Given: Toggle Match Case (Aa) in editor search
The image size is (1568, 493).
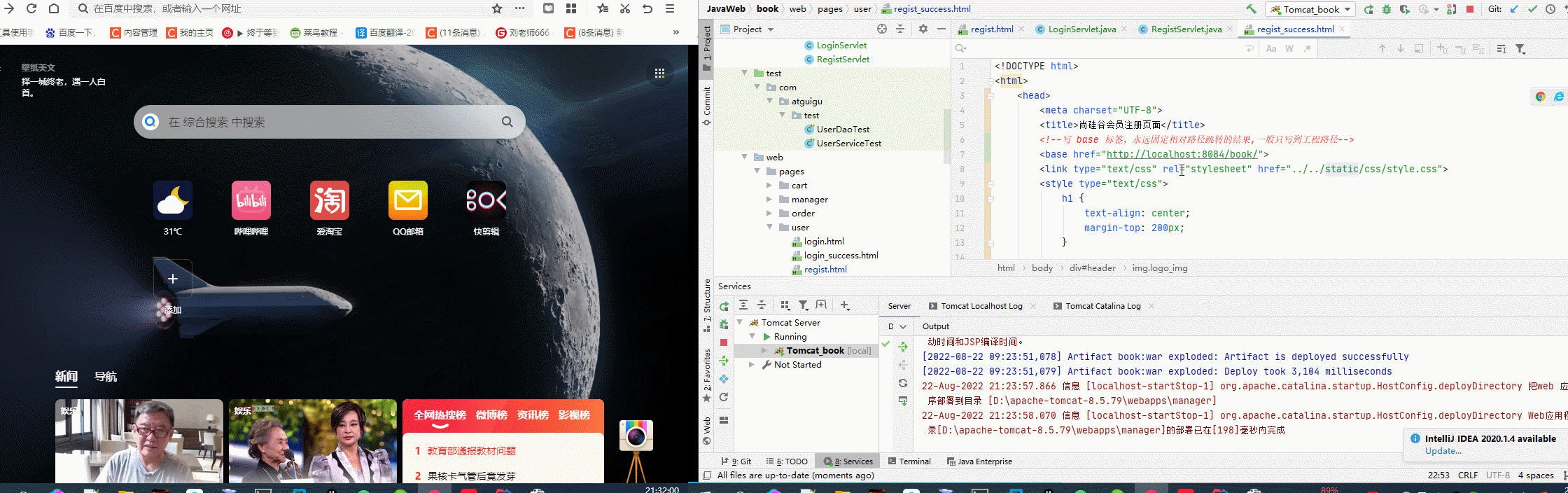Looking at the screenshot, I should coord(1271,48).
